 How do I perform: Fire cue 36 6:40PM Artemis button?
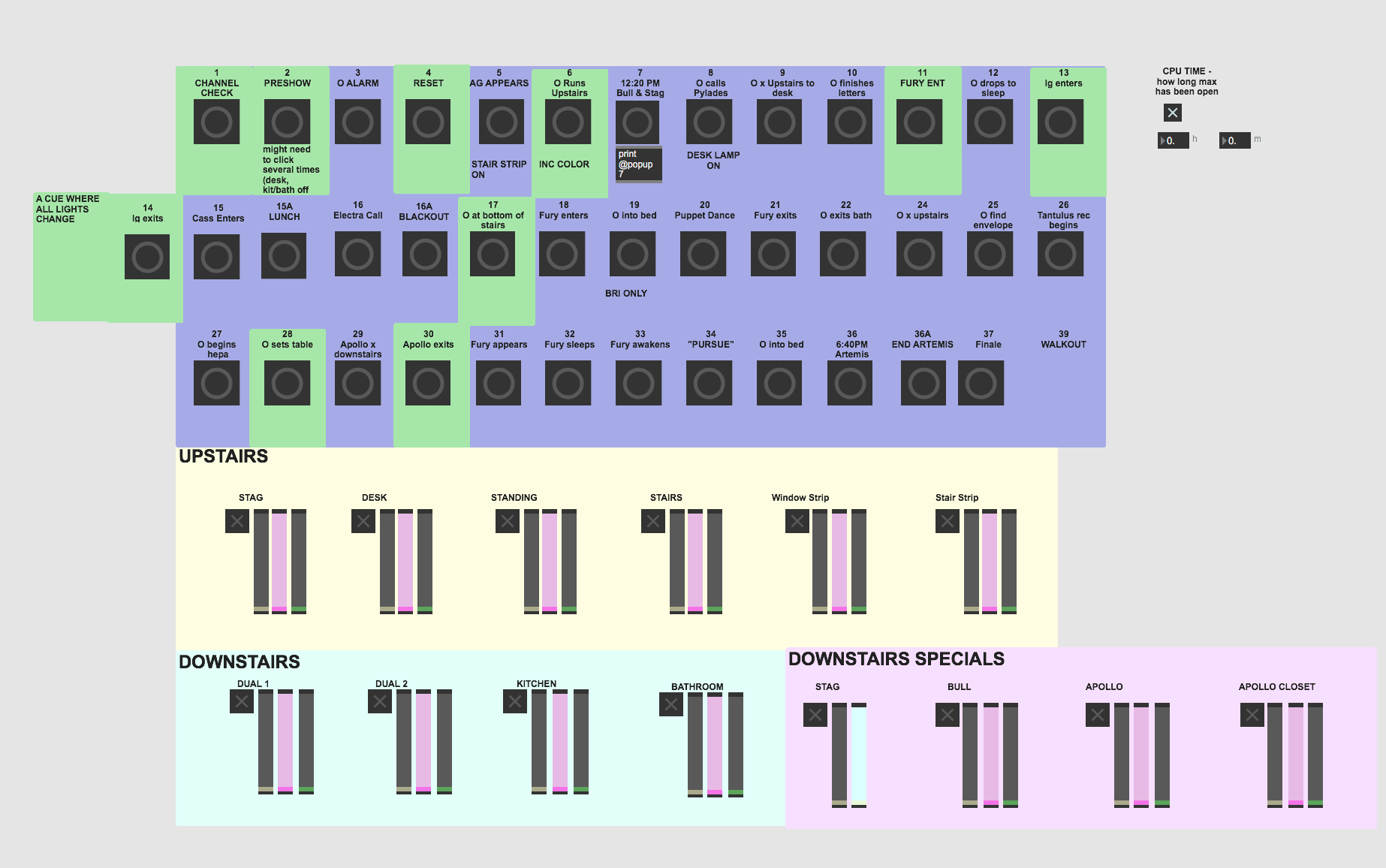[850, 383]
